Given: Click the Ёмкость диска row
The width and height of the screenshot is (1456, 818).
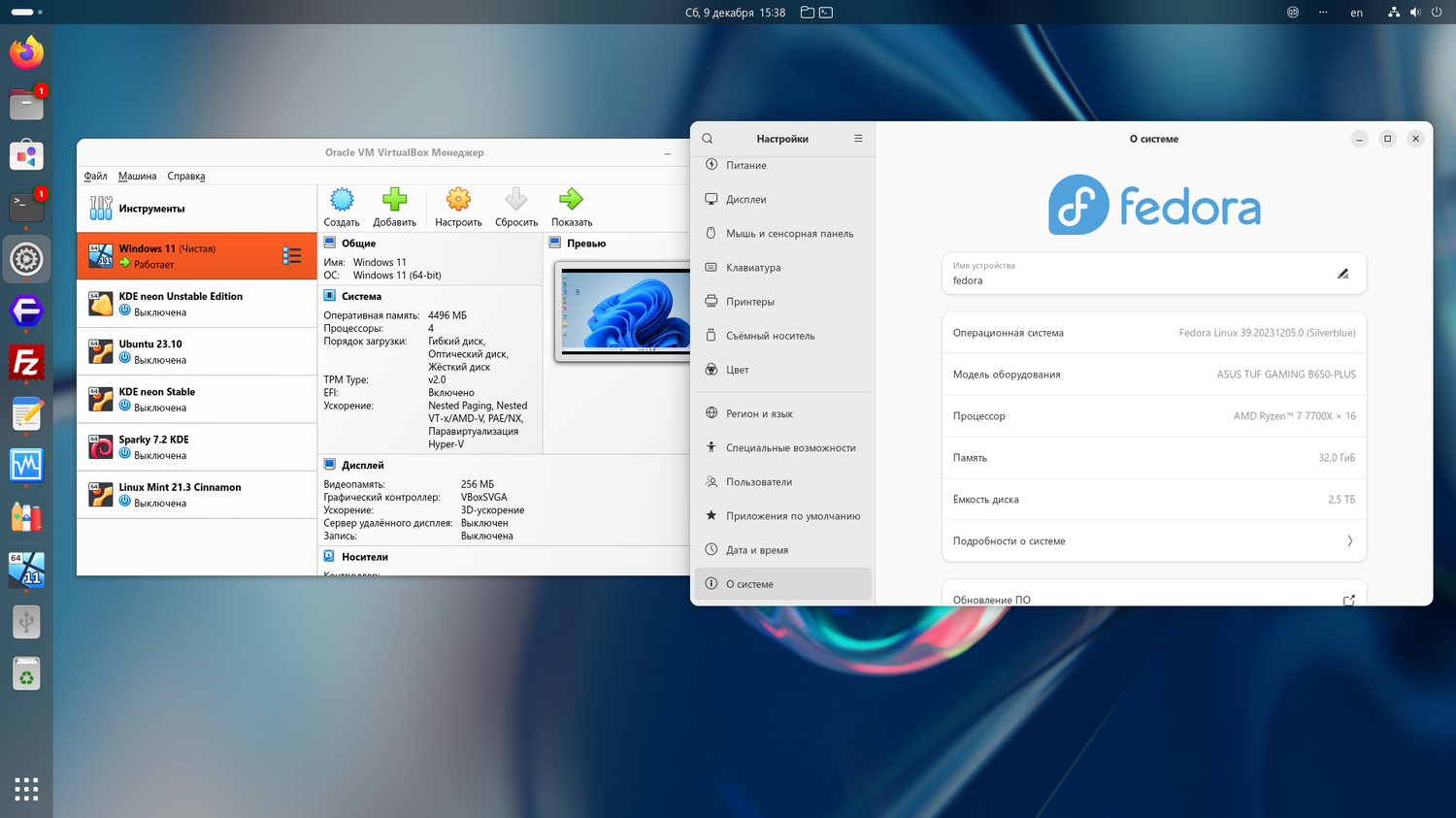Looking at the screenshot, I should pyautogui.click(x=1154, y=500).
